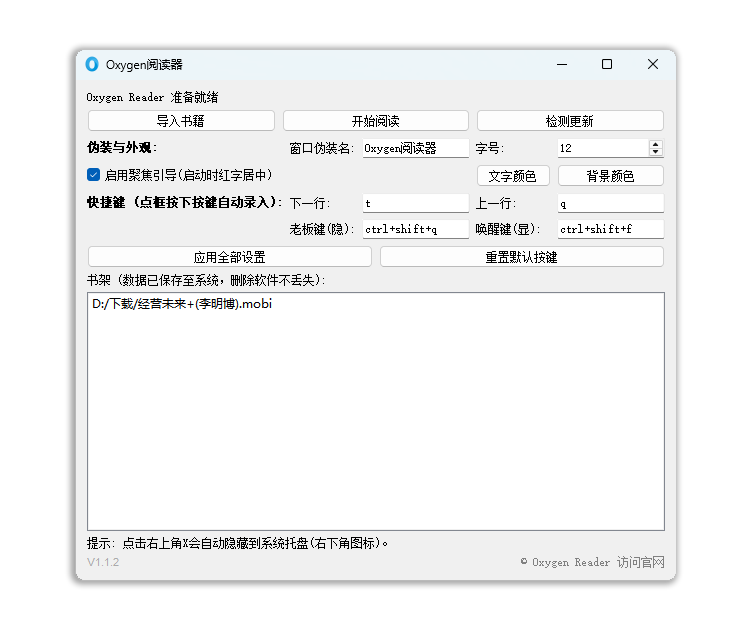The height and width of the screenshot is (630, 751).
Task: Apply settings with 应用全部设置
Action: coord(230,257)
